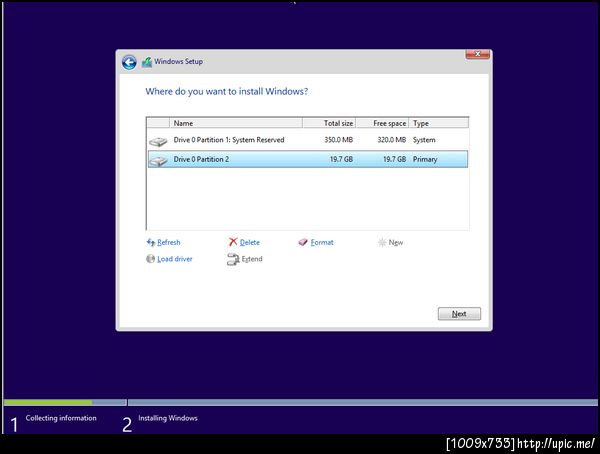
Task: Delete the selected partition
Action: tap(249, 242)
